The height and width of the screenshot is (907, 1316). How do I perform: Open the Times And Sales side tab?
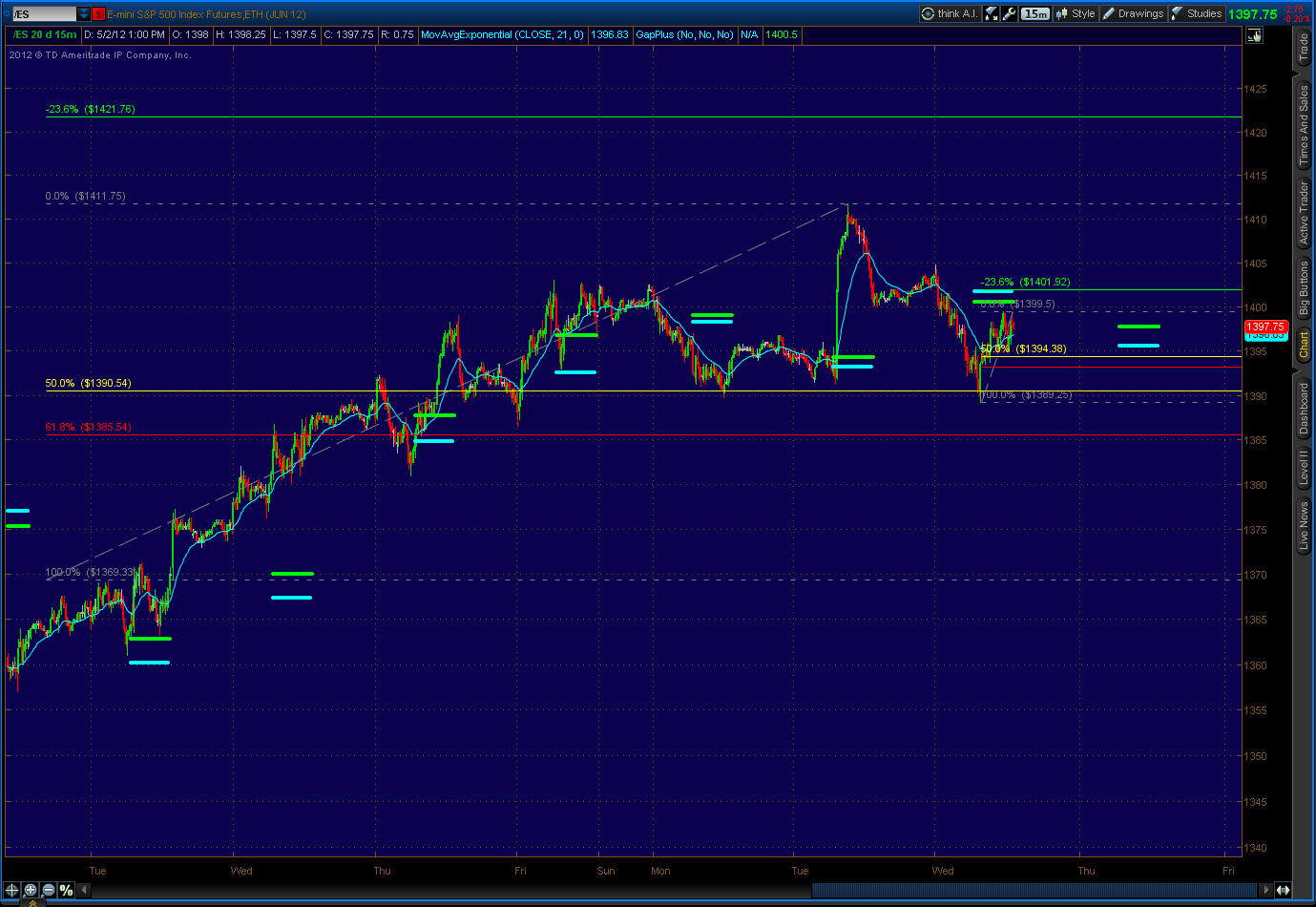tap(1304, 126)
